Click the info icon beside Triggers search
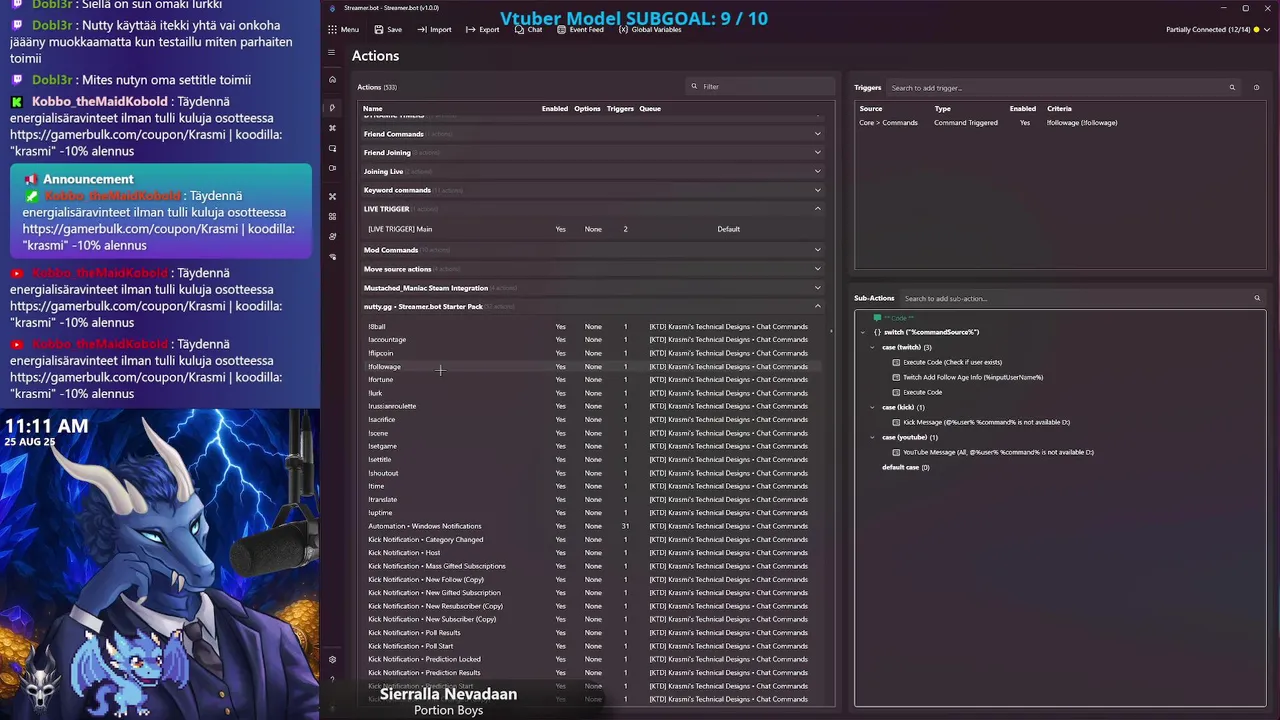Viewport: 1280px width, 720px height. (1256, 87)
